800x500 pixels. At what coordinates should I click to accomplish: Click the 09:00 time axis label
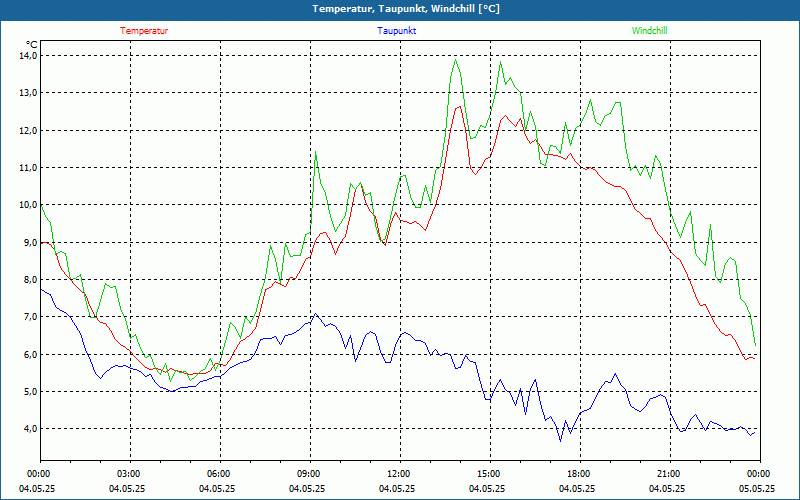(x=309, y=474)
